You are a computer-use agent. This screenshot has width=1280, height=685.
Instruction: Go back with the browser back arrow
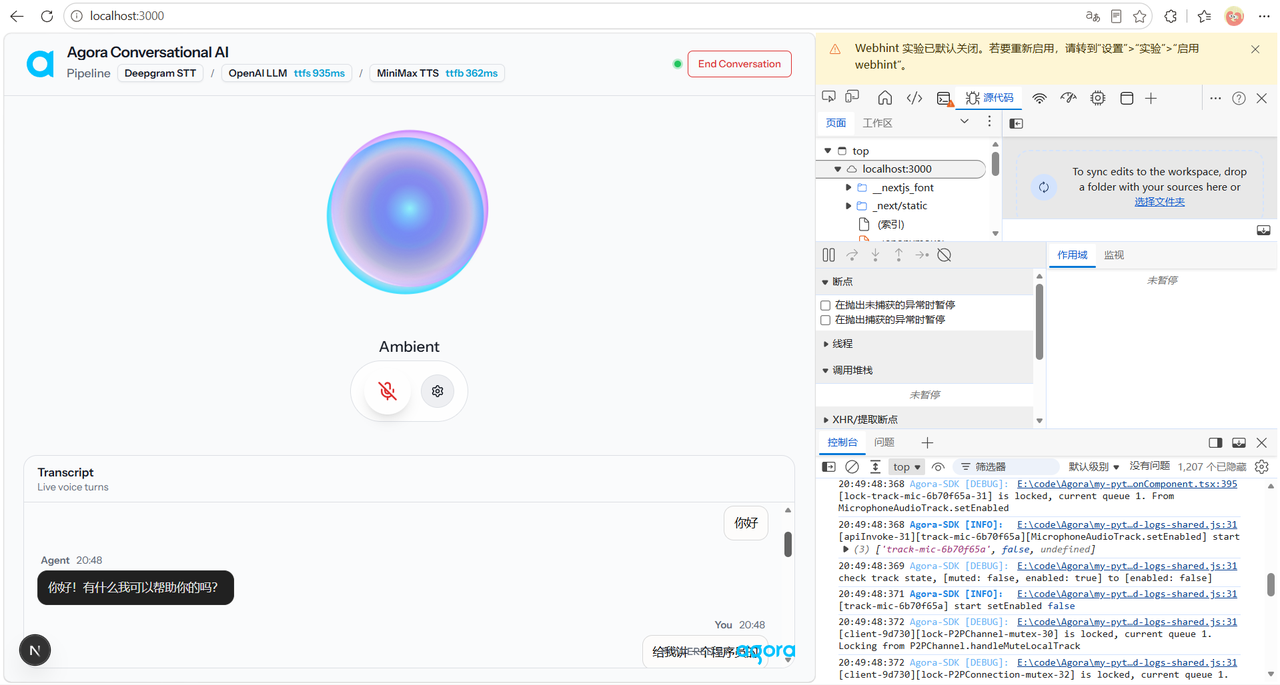point(17,16)
